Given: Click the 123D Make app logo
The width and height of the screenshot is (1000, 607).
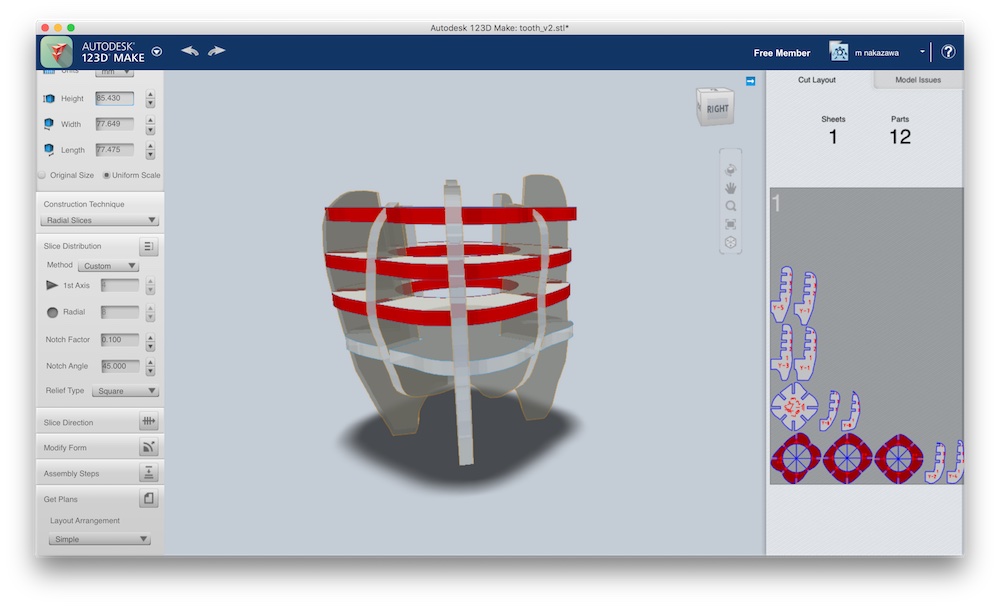Looking at the screenshot, I should [x=57, y=52].
